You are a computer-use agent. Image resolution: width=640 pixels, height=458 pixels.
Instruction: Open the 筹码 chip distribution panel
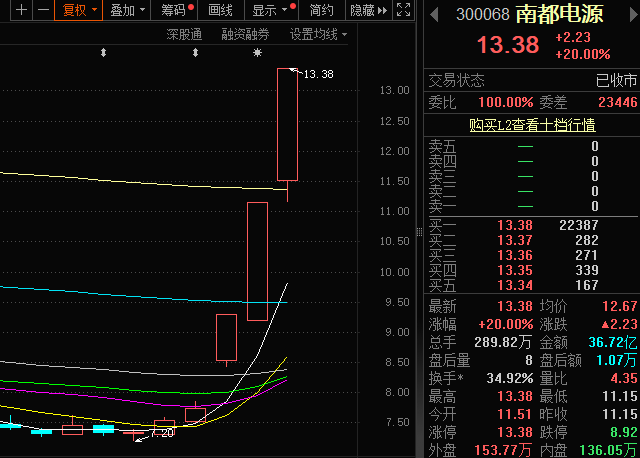click(174, 10)
